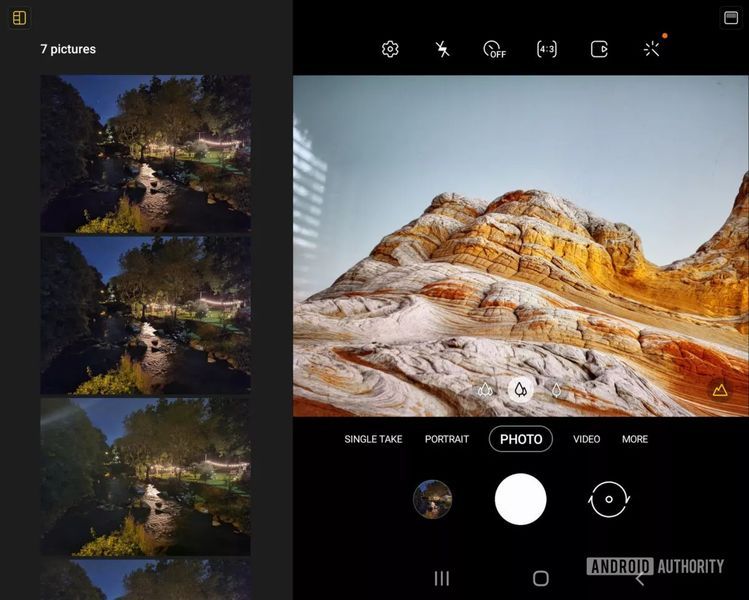Tap the Android home navigation button
Screen dimensions: 749x600
click(541, 579)
